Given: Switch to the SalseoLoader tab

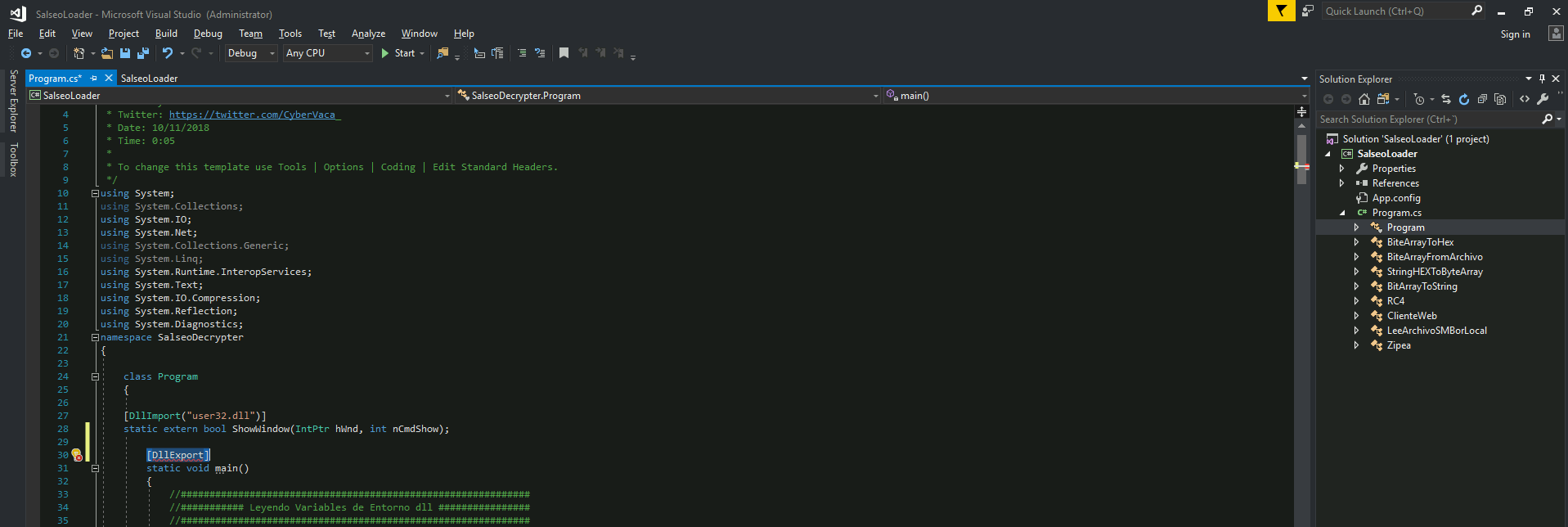Looking at the screenshot, I should 149,79.
